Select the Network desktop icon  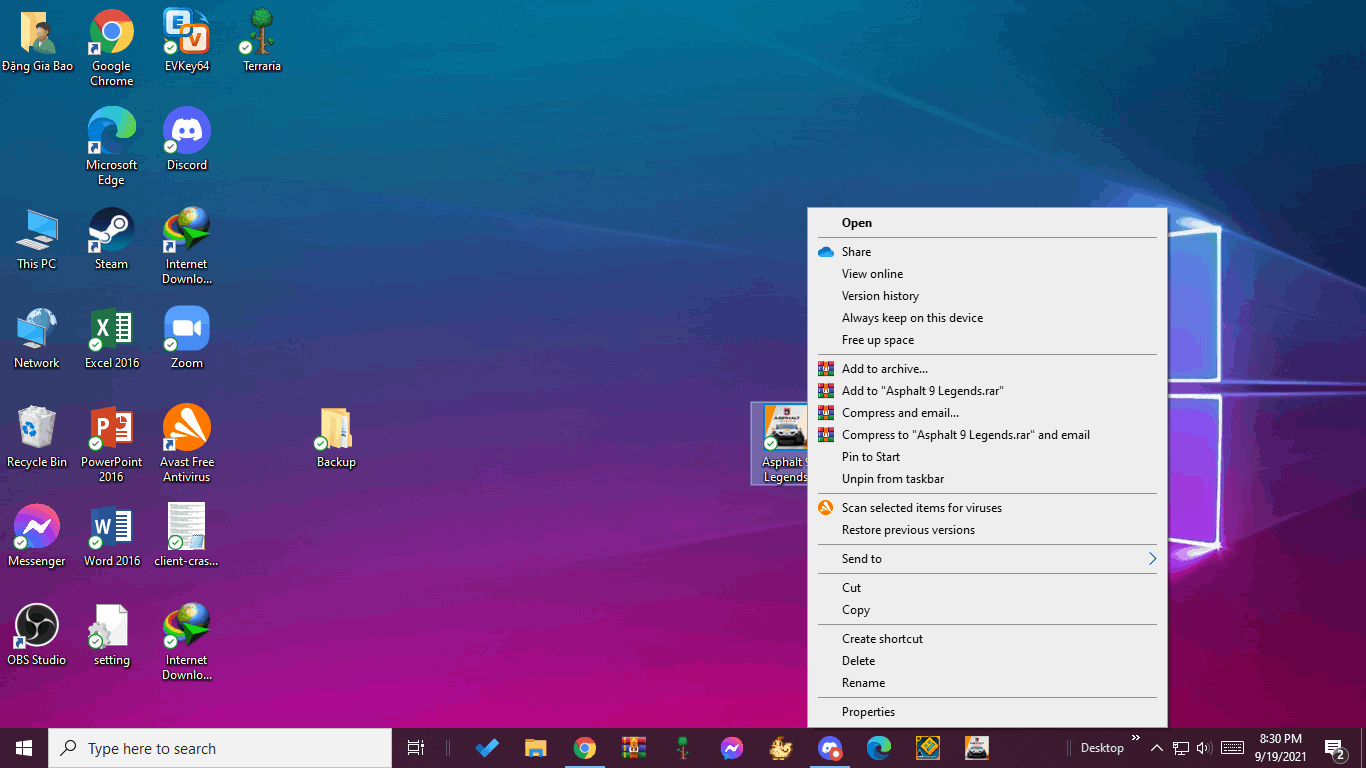click(x=37, y=338)
